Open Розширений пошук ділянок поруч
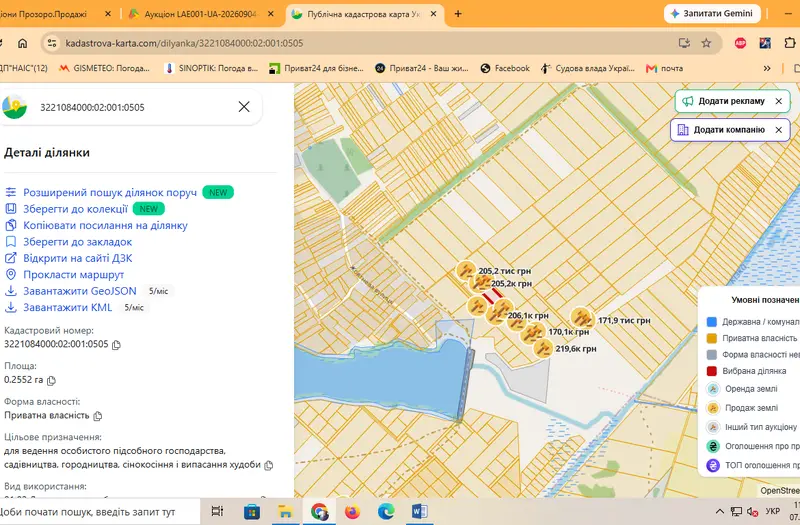Image resolution: width=800 pixels, height=525 pixels. pyautogui.click(x=110, y=192)
